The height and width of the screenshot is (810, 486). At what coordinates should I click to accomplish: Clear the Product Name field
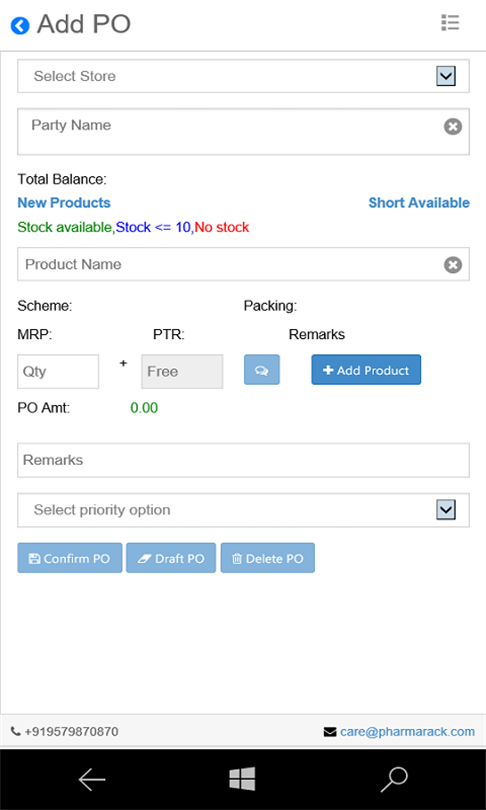coord(453,265)
